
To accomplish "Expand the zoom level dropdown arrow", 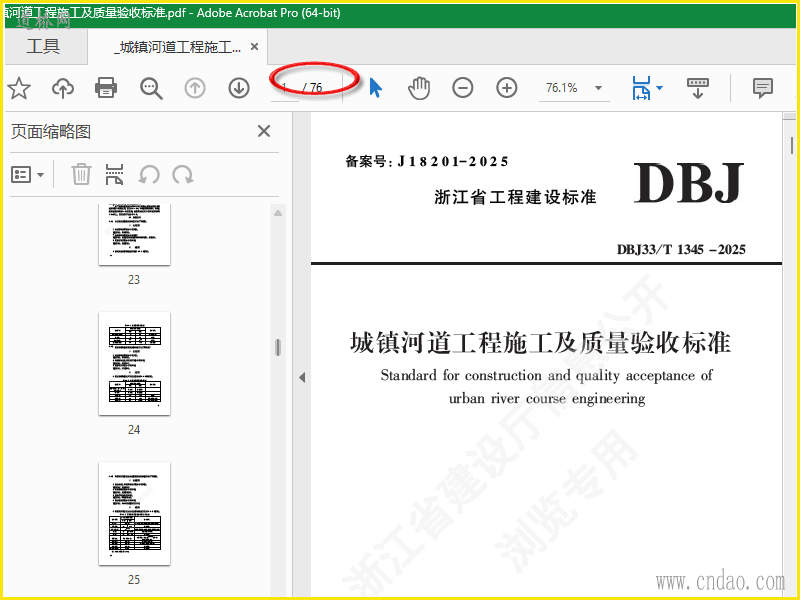I will [x=598, y=88].
